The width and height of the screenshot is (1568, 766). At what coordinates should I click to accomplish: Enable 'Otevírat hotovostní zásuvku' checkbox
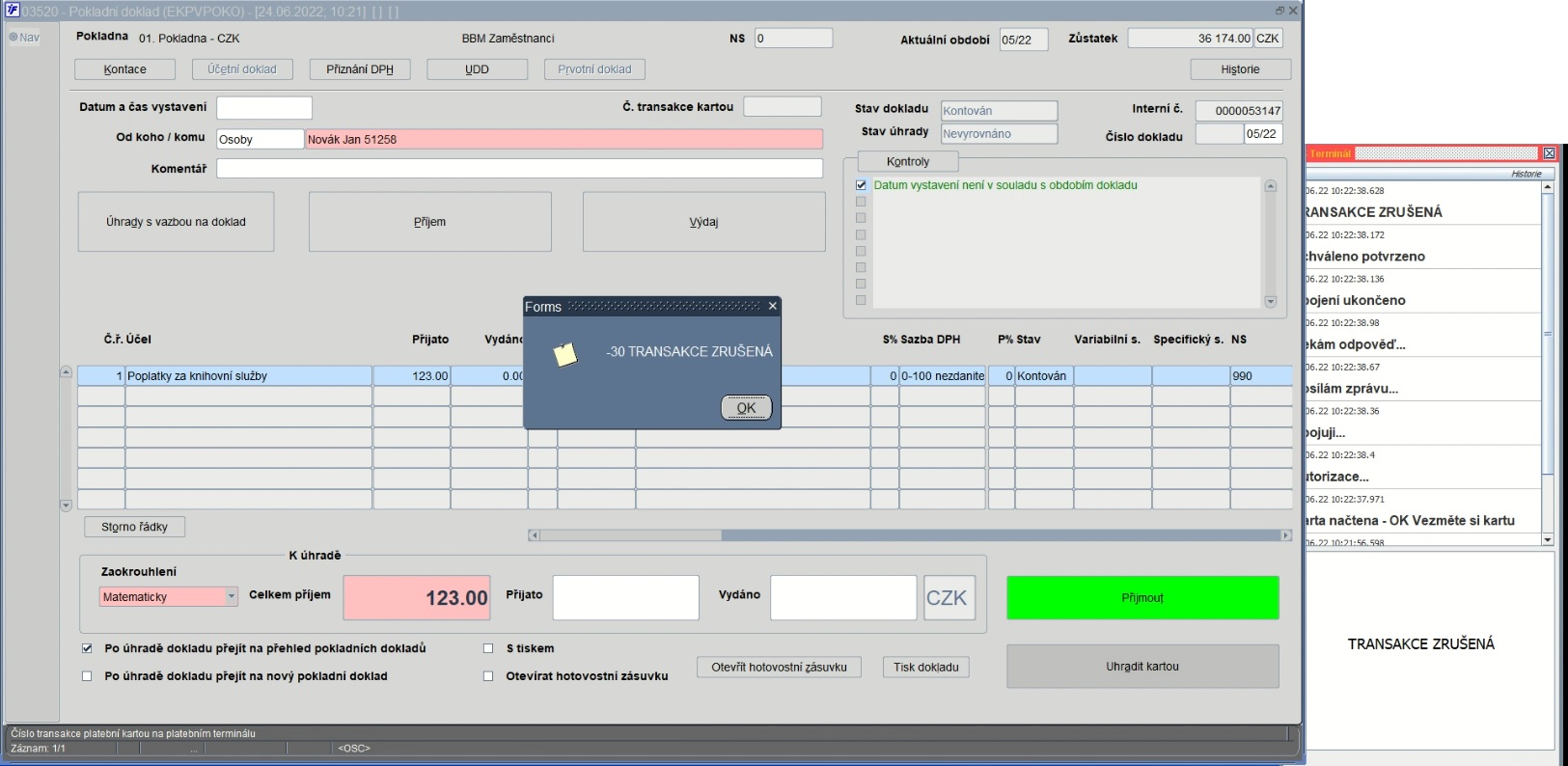(x=488, y=676)
